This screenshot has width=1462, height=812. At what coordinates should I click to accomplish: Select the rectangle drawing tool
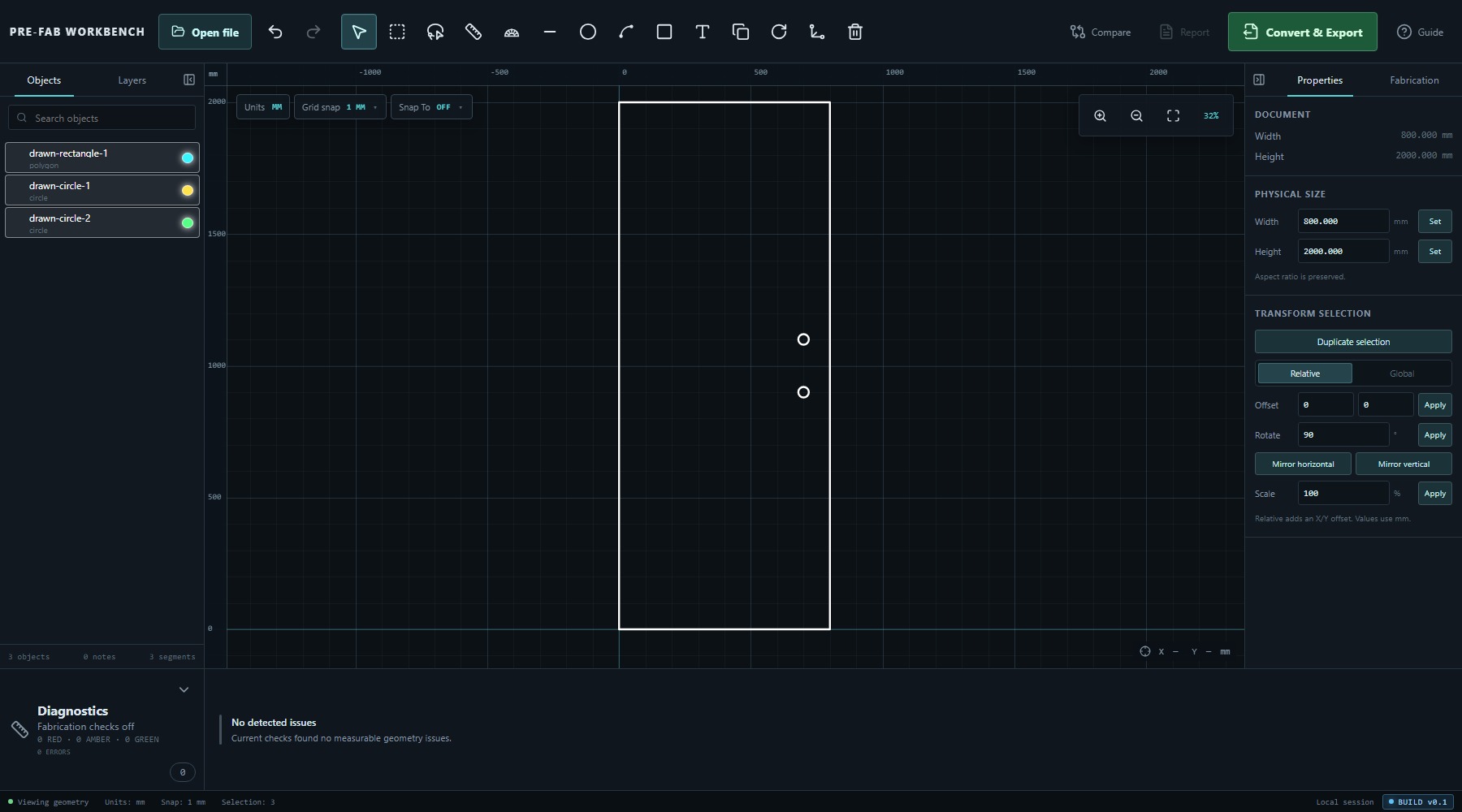coord(664,32)
